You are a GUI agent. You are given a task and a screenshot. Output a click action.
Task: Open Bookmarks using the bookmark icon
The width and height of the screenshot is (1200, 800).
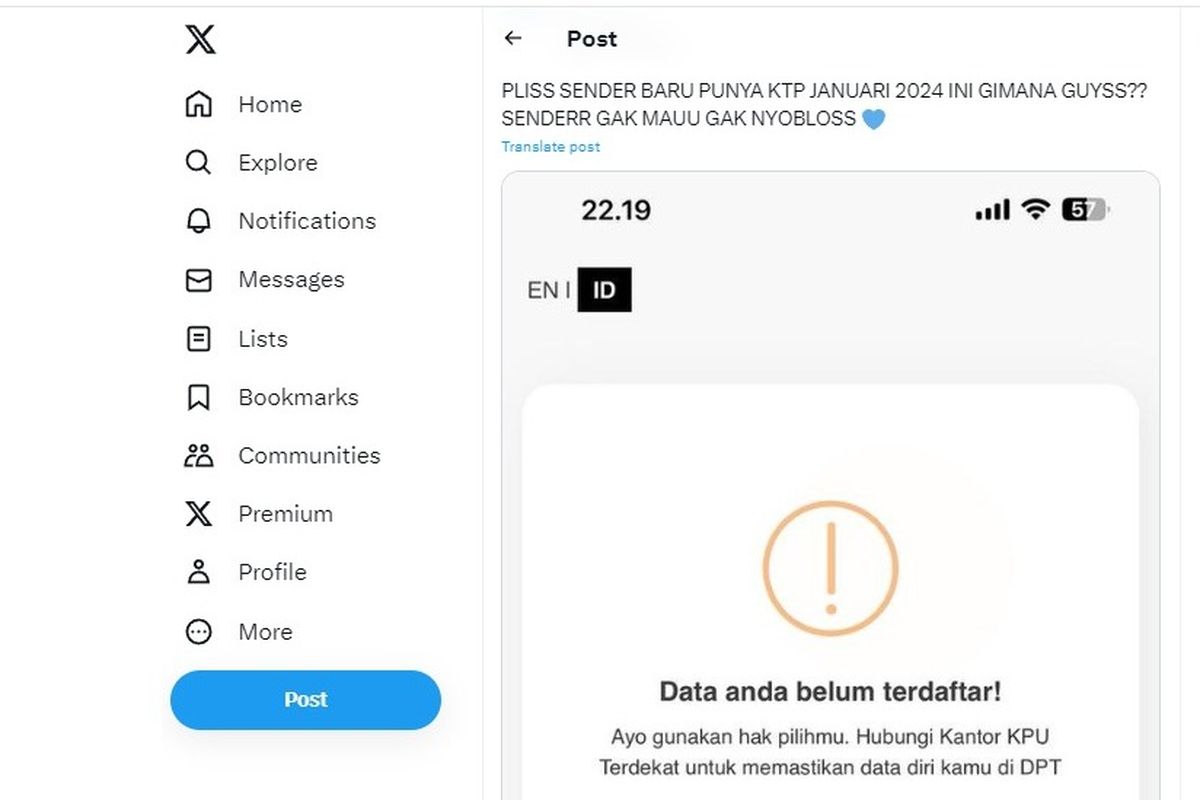pos(198,396)
